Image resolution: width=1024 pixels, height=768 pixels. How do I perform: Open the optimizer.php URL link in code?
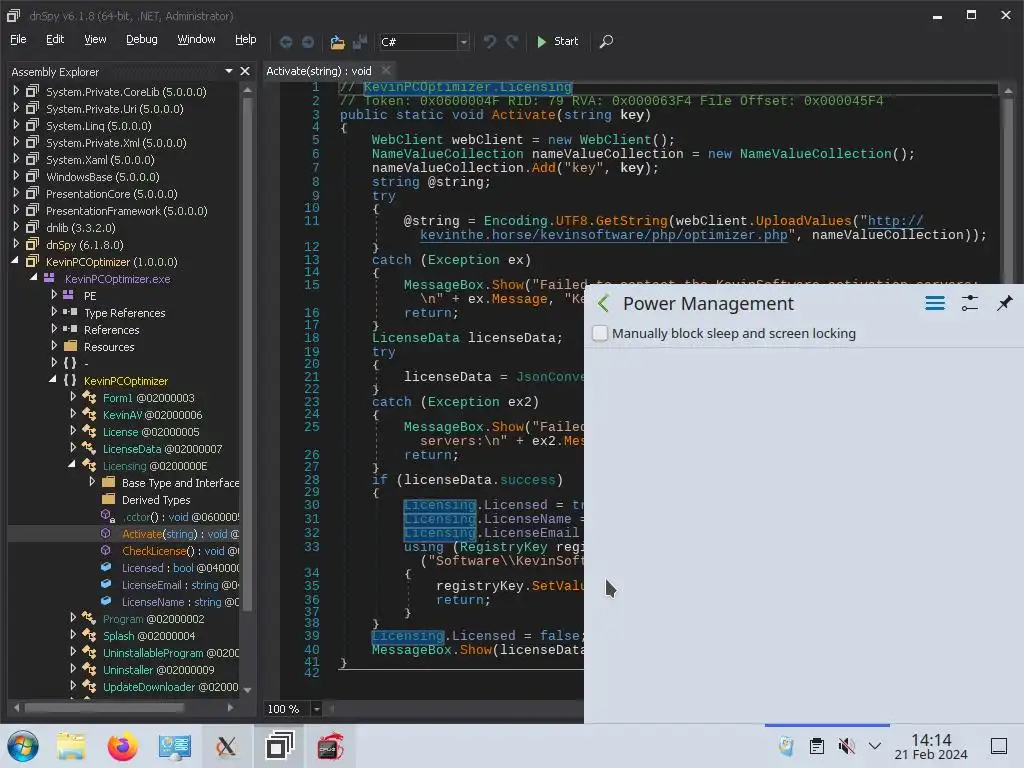pyautogui.click(x=604, y=234)
